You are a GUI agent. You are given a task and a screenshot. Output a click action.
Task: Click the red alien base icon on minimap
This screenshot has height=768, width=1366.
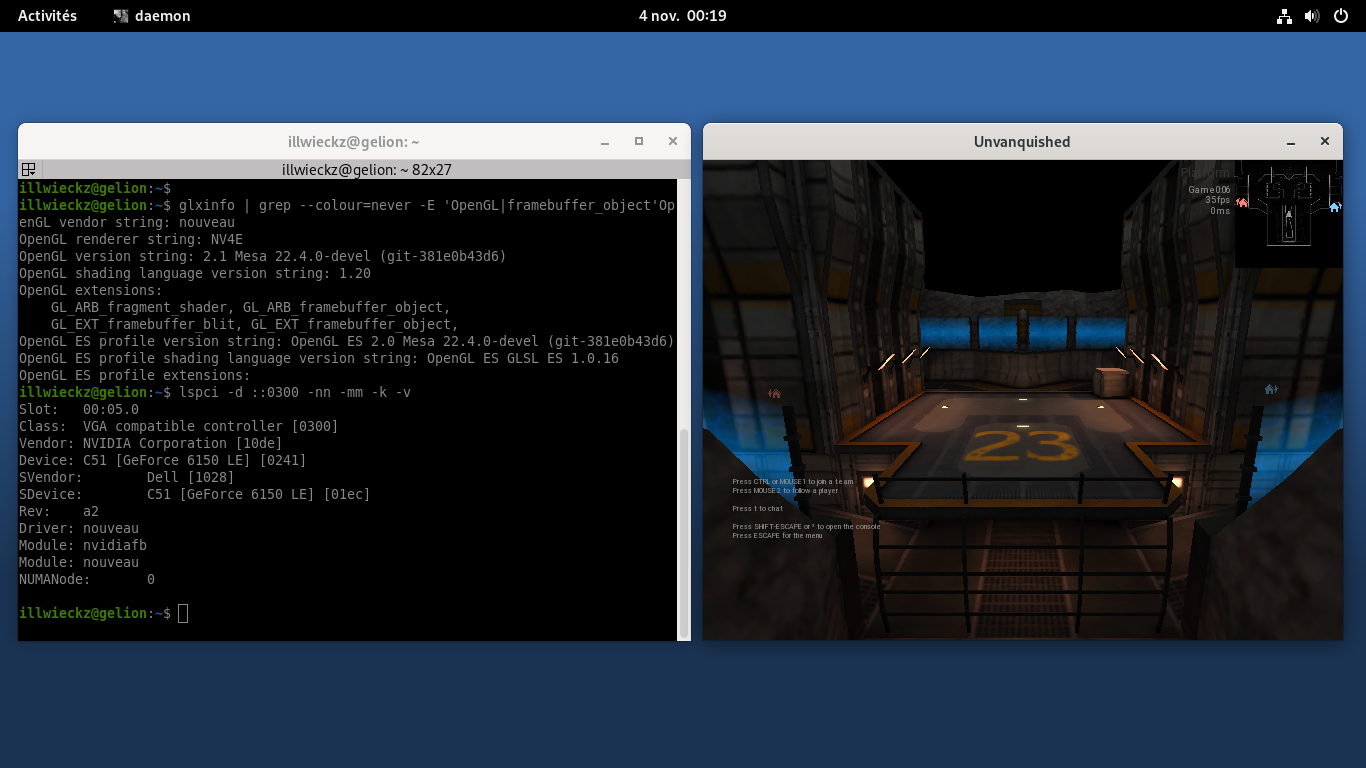(1243, 203)
